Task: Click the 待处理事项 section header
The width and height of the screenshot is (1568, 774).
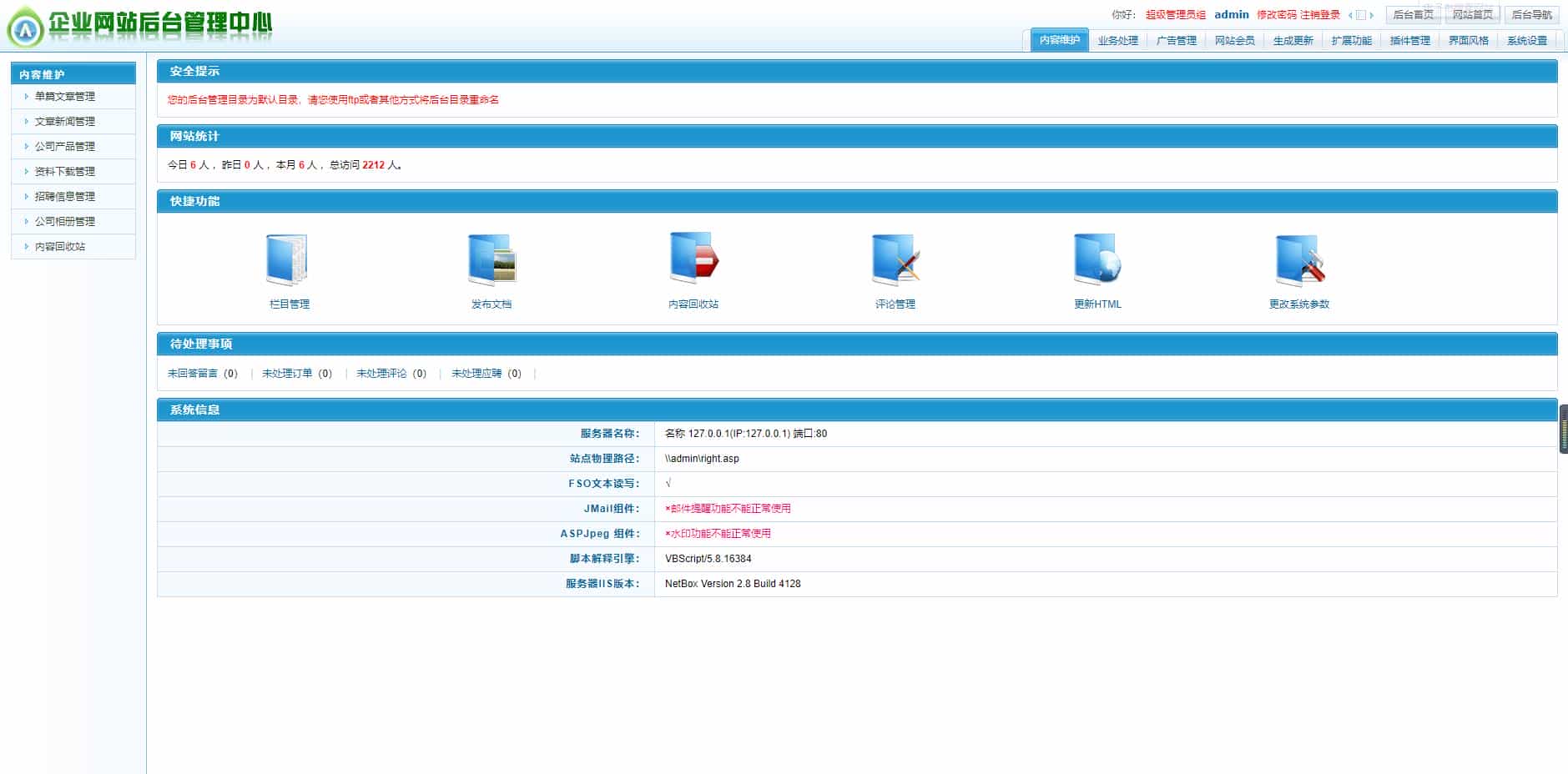Action: tap(857, 344)
